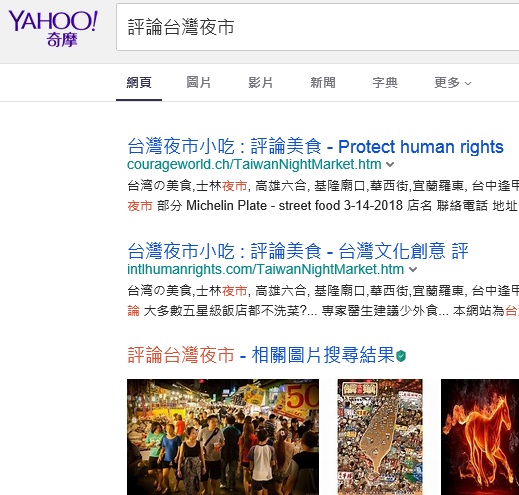Expand the 更多 dropdown menu
This screenshot has height=495, width=519.
[453, 82]
